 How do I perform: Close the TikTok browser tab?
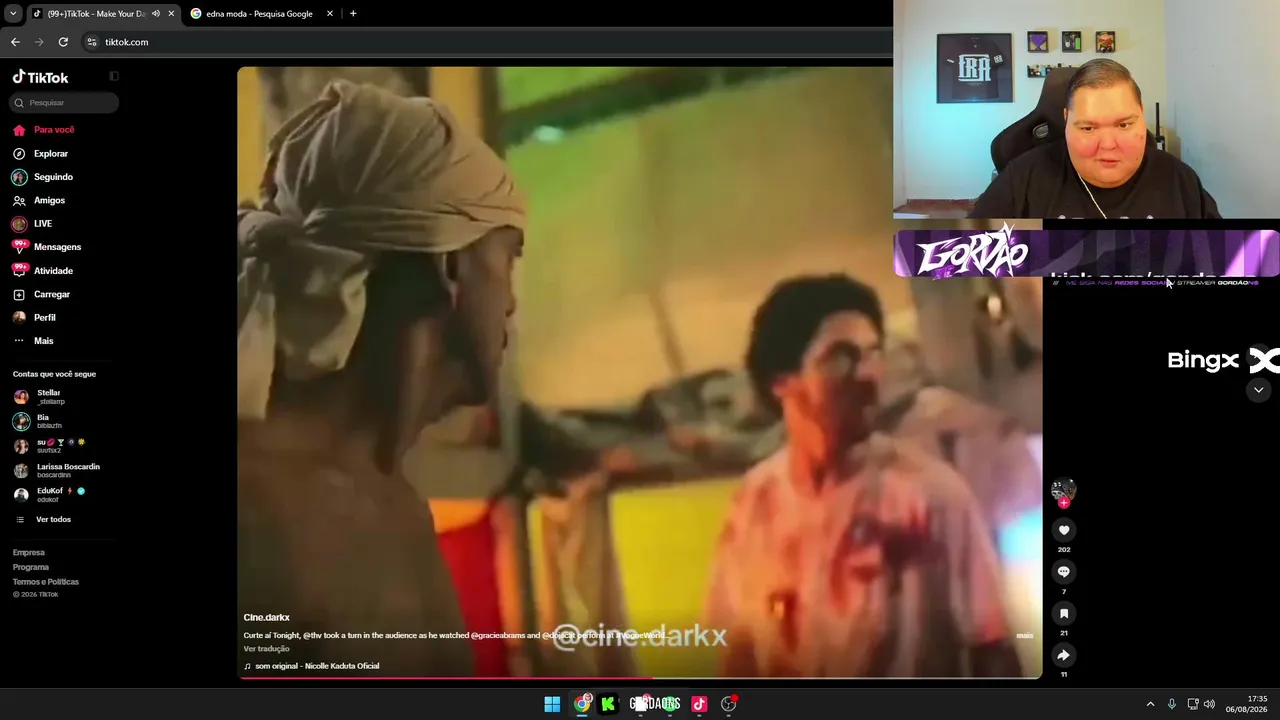tap(171, 14)
